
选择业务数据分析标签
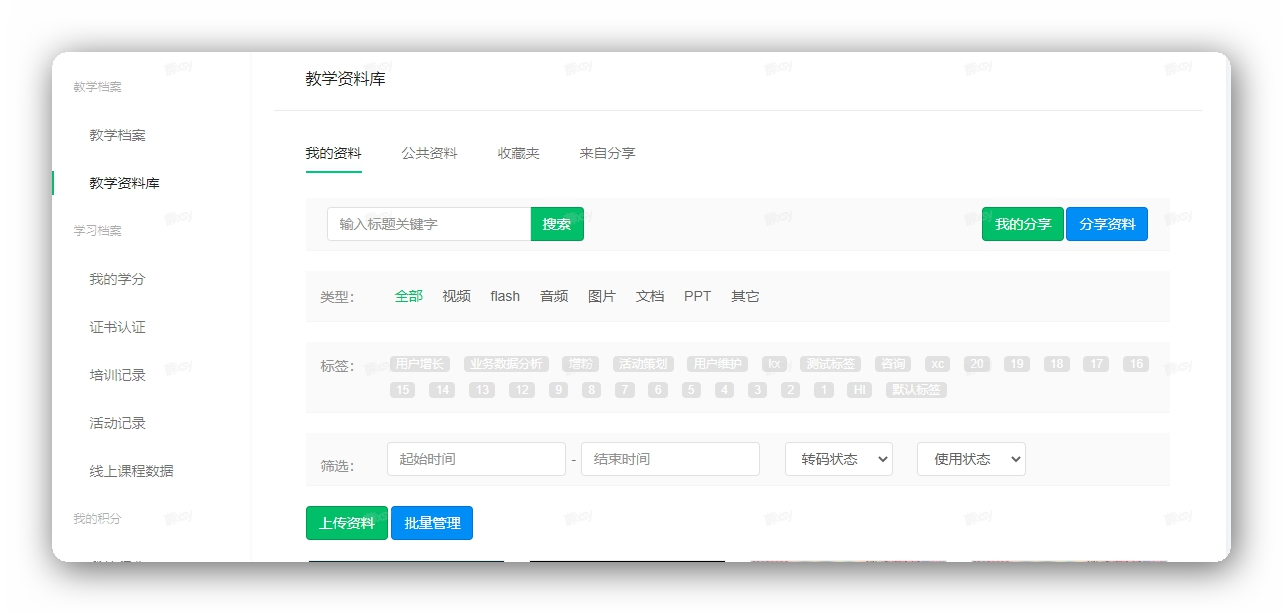pos(506,363)
